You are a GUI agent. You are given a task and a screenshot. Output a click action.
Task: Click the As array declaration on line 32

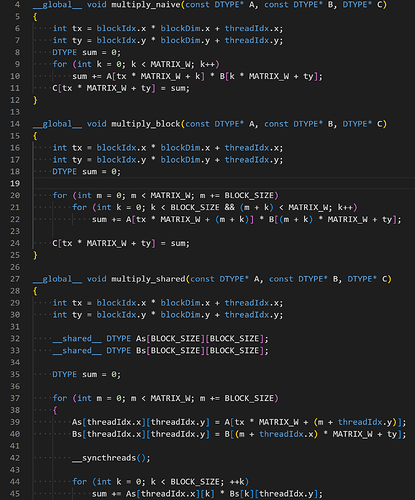click(202, 339)
